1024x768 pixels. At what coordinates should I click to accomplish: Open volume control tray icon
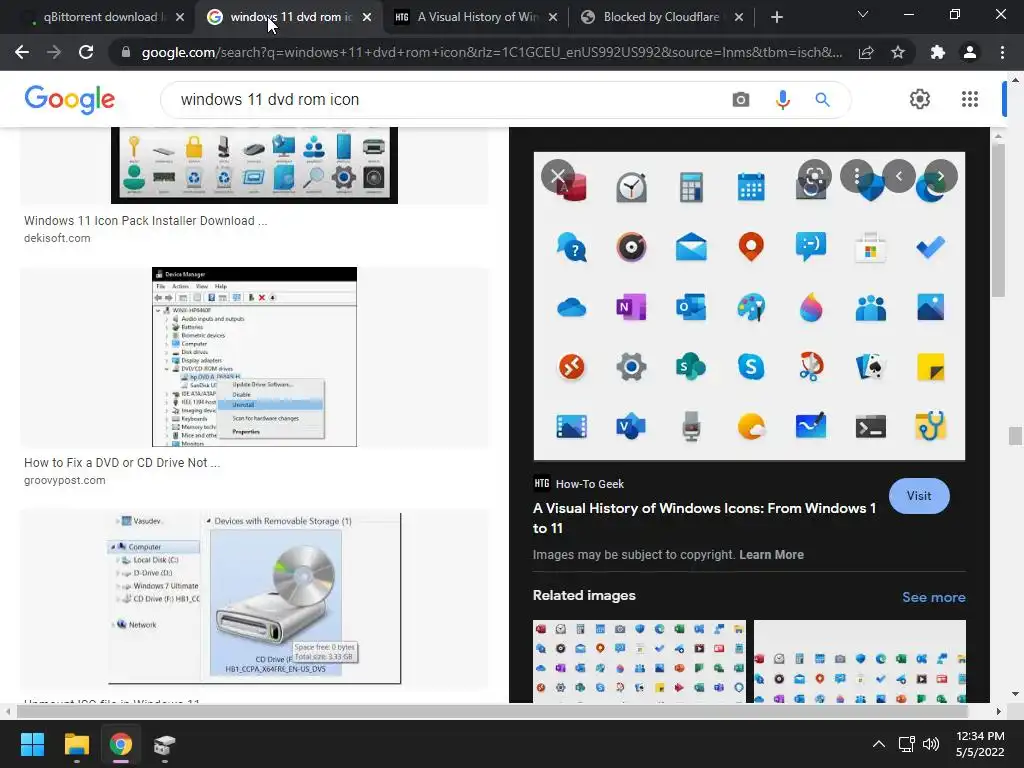(x=931, y=744)
